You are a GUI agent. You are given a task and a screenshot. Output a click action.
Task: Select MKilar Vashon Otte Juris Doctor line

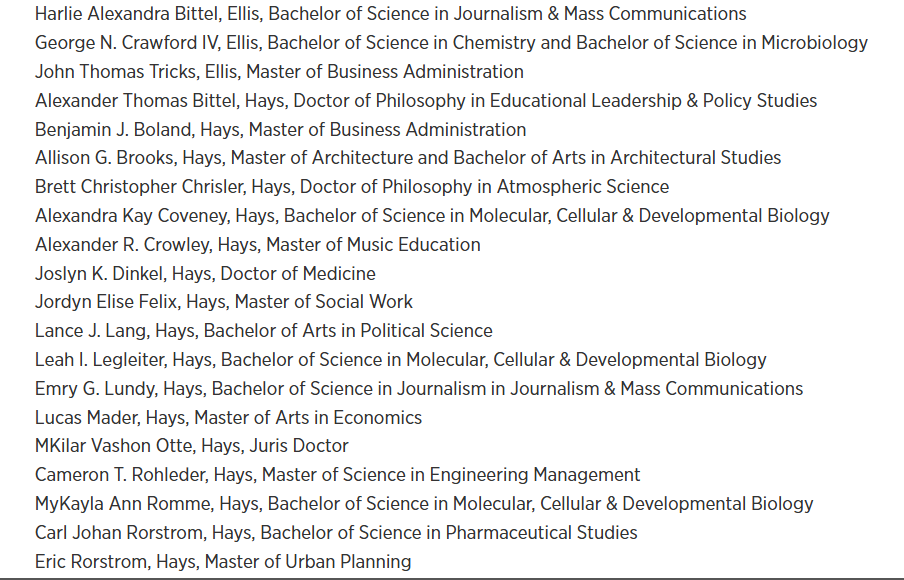191,446
